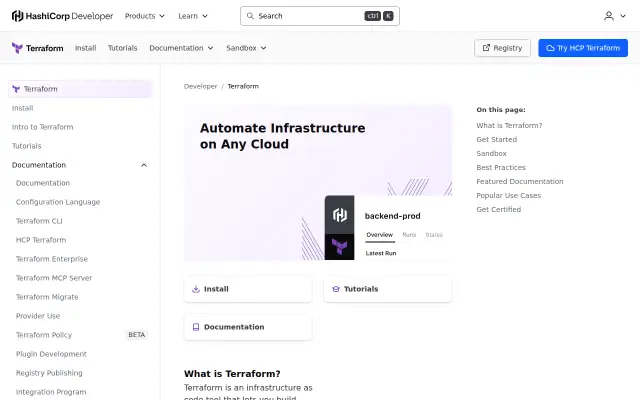Click the external link icon on Registry
The height and width of the screenshot is (400, 640).
click(x=486, y=48)
